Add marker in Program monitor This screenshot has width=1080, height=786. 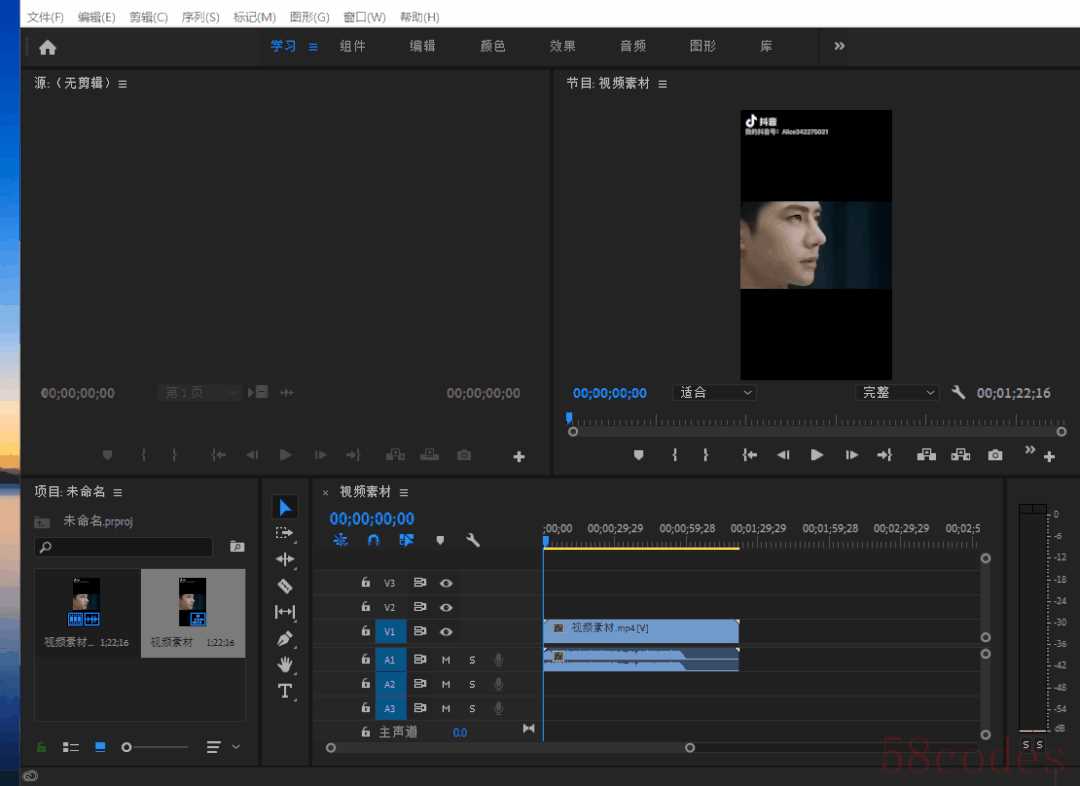click(638, 455)
